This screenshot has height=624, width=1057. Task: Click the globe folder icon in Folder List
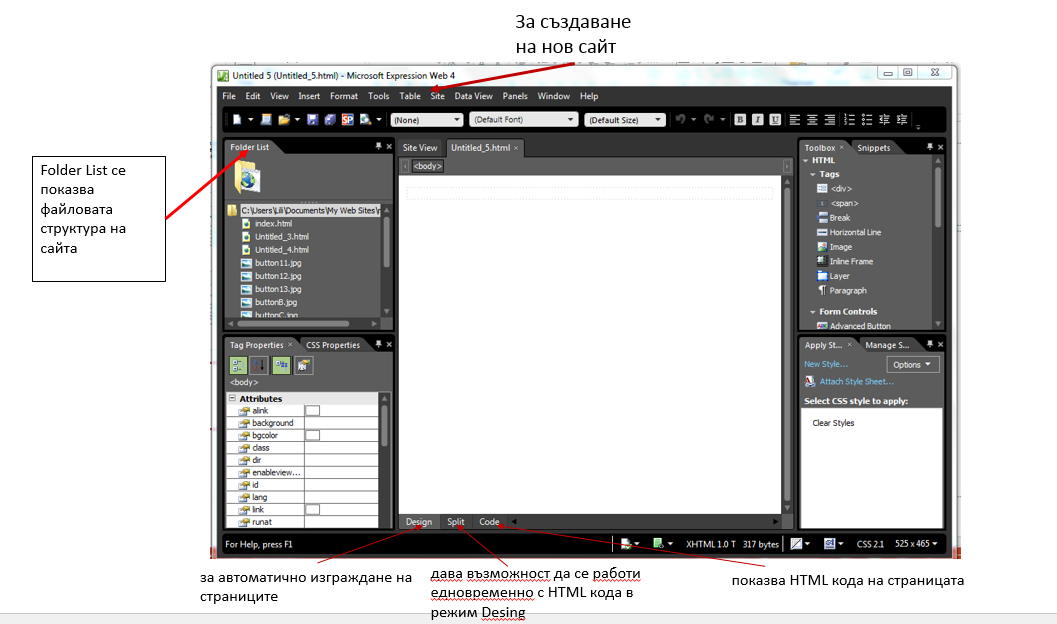pyautogui.click(x=247, y=177)
